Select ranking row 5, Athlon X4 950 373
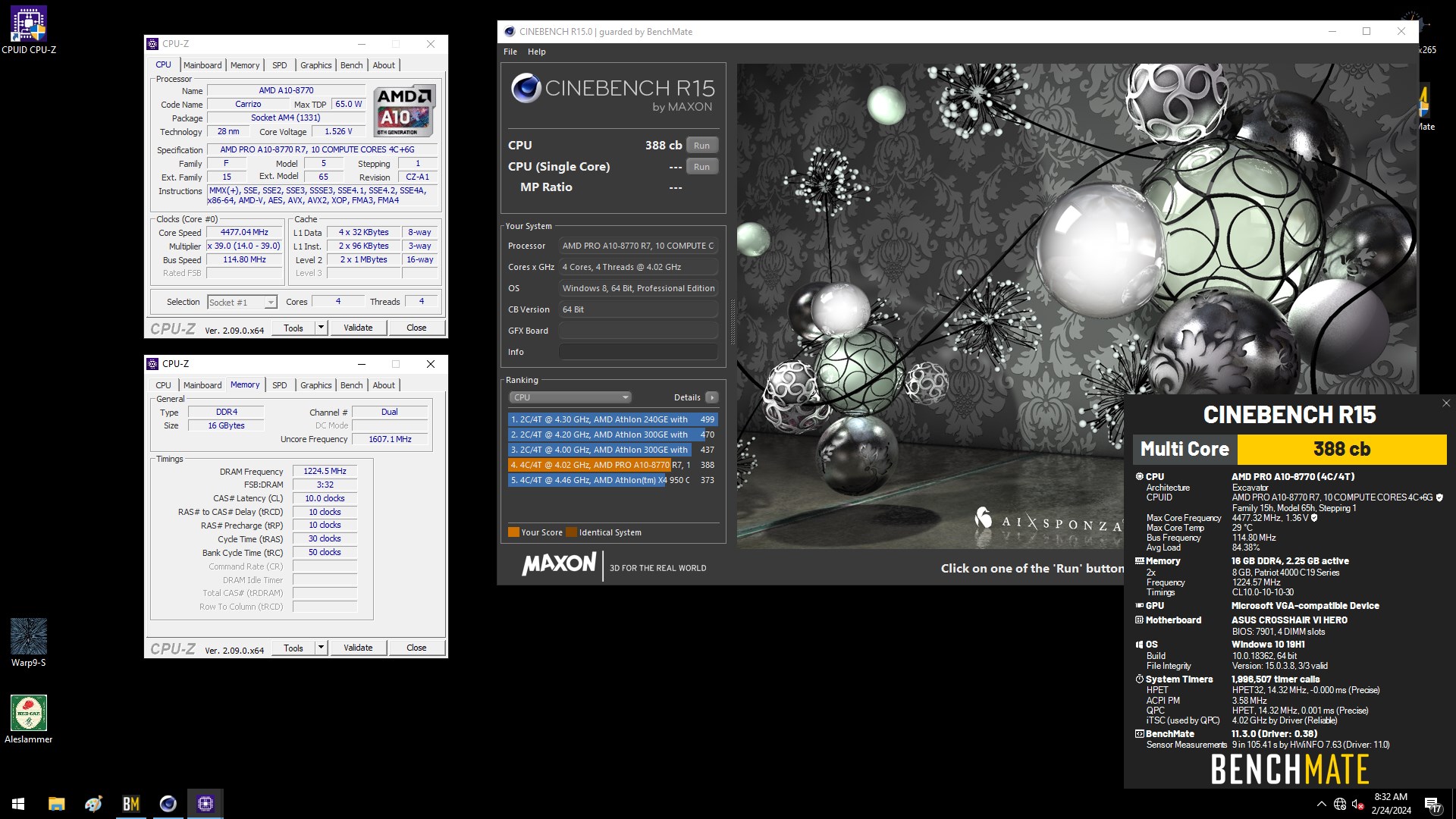Screen dimensions: 1456x819 [x=613, y=480]
